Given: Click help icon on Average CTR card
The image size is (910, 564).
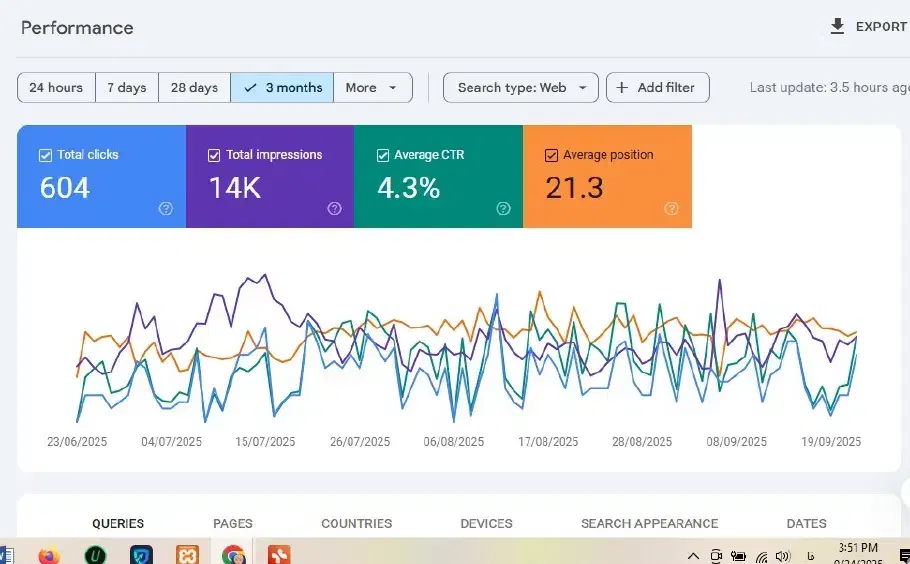Looking at the screenshot, I should (x=503, y=208).
